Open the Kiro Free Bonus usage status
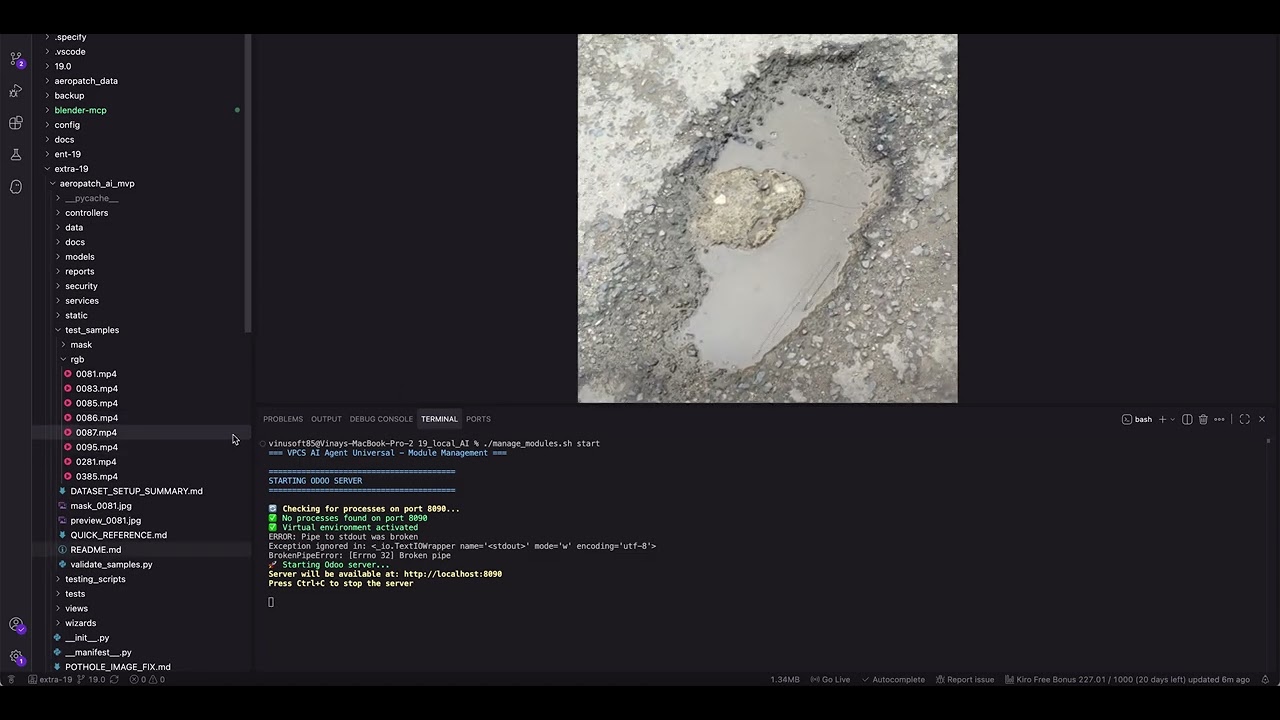 pos(1126,679)
